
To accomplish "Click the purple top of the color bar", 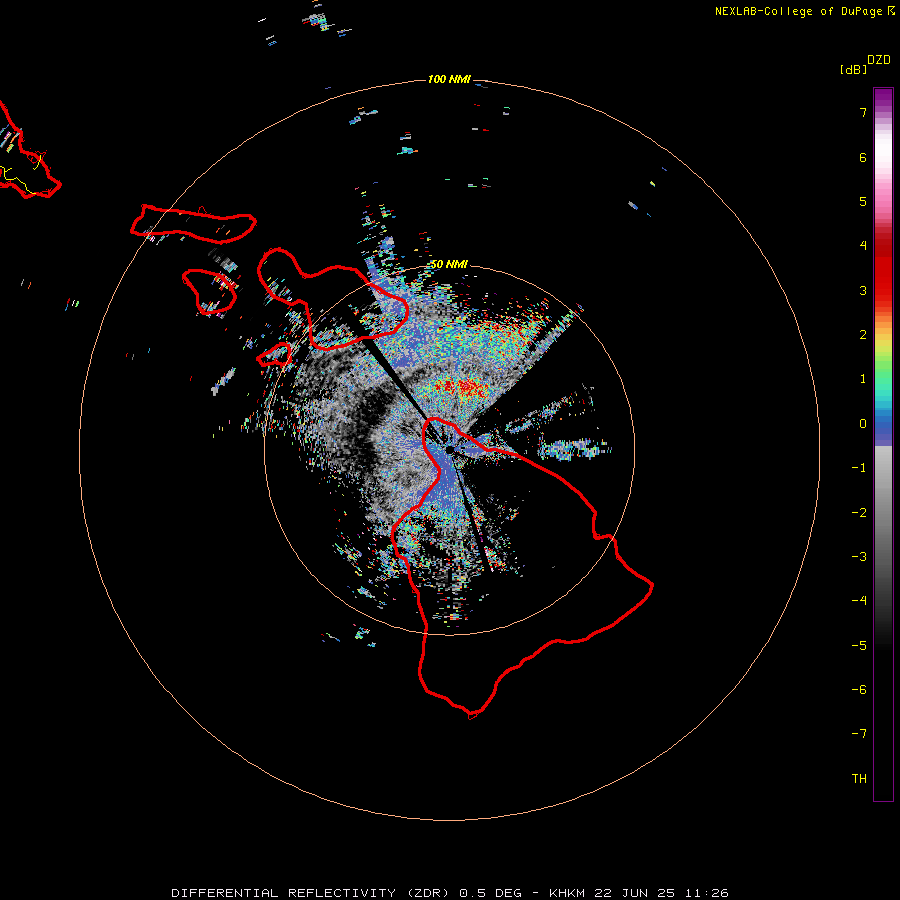I will tap(883, 98).
